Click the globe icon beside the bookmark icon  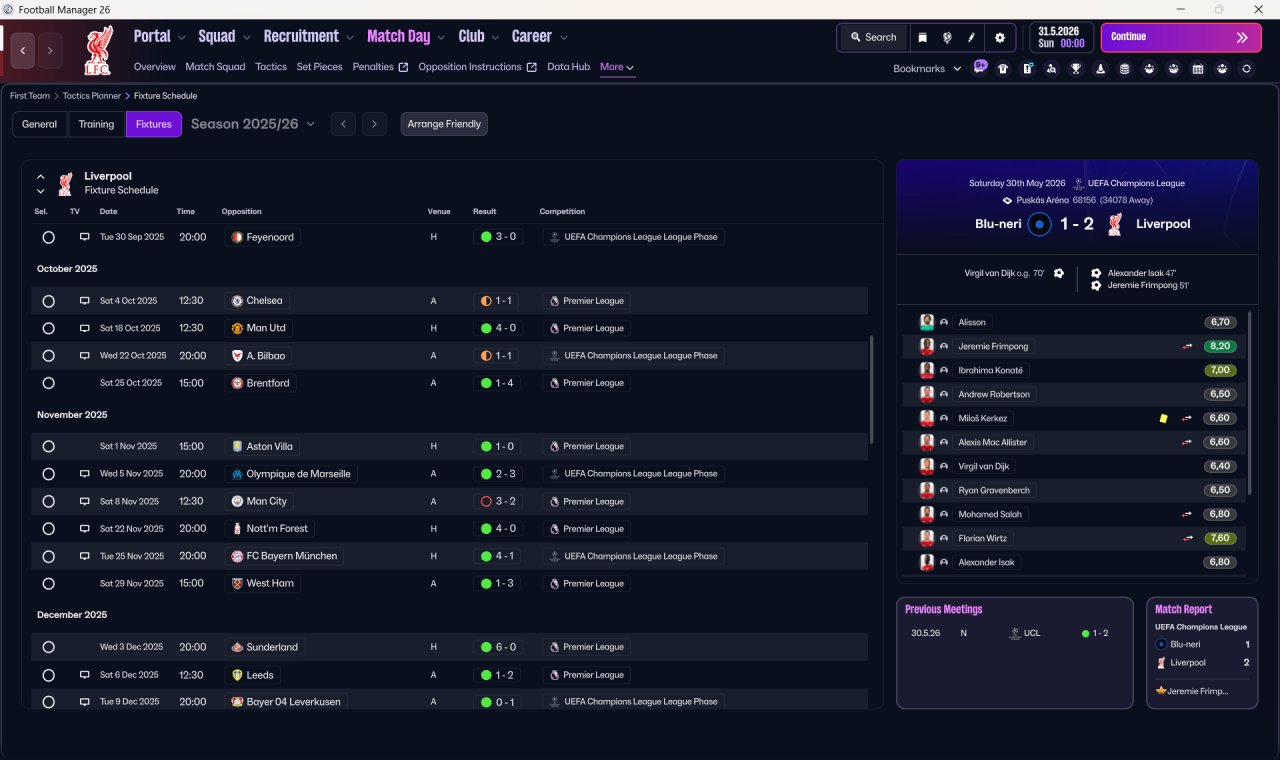click(946, 37)
